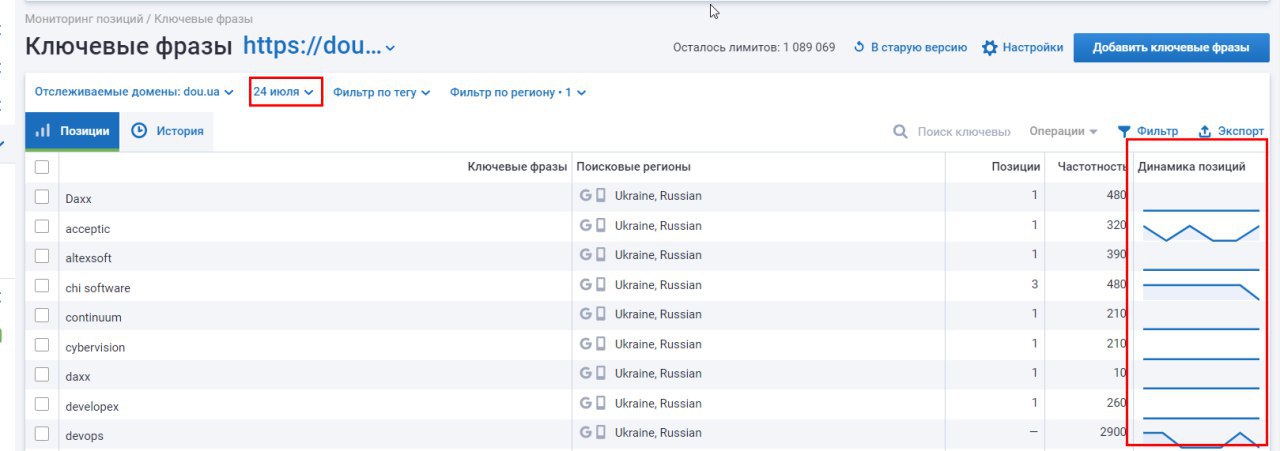
Task: Open the Настройки link
Action: tap(1022, 47)
